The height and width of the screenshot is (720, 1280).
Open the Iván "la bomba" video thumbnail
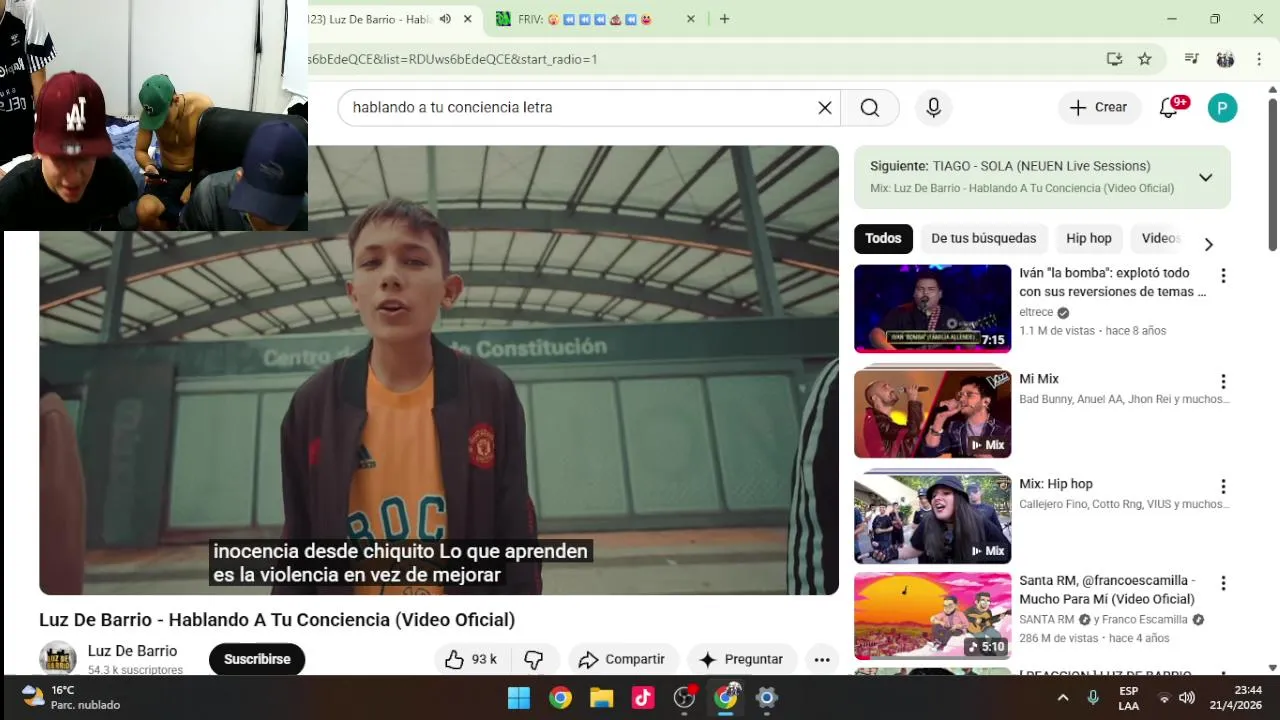click(x=932, y=309)
